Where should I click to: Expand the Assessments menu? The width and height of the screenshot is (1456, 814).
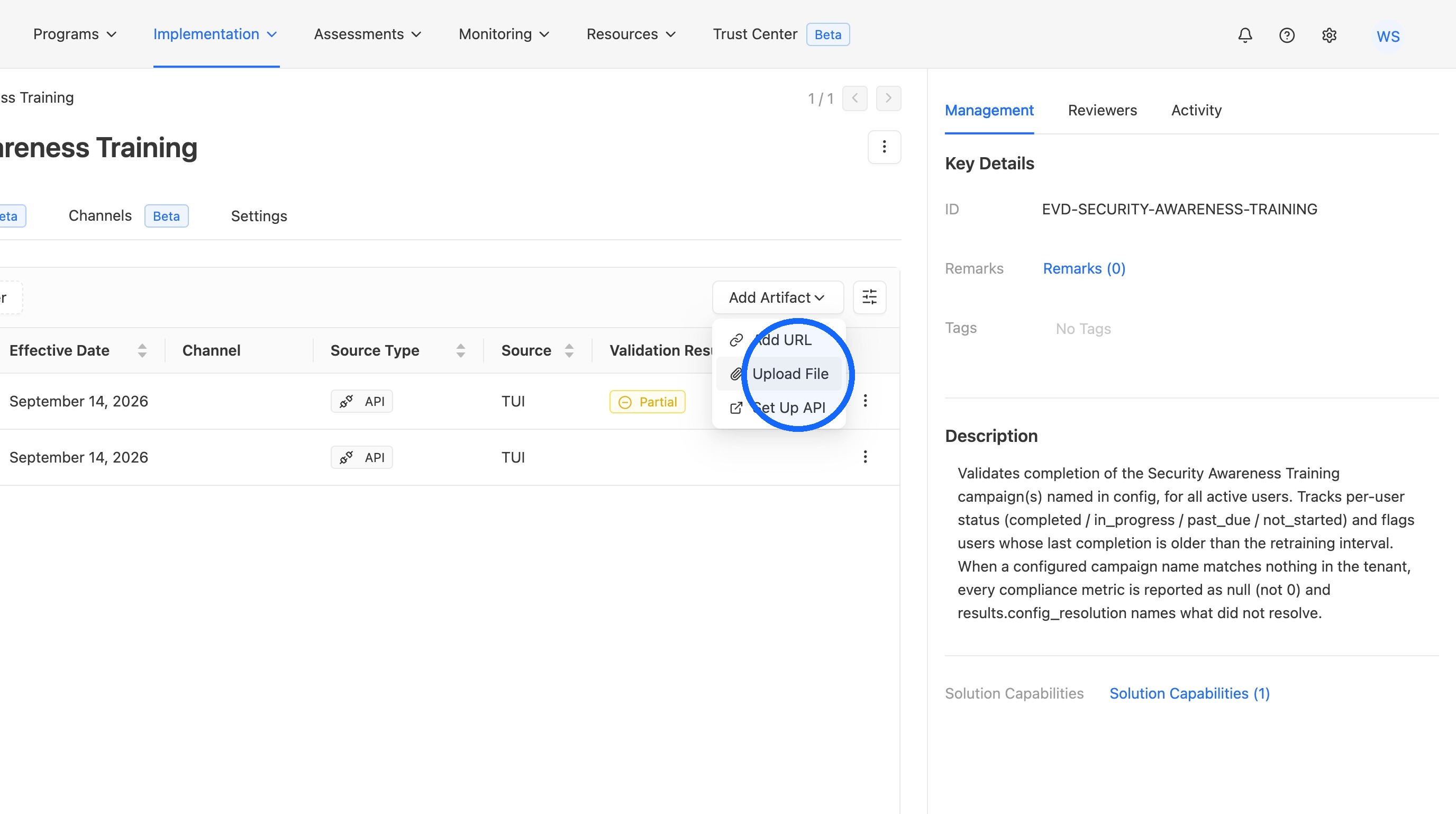[x=367, y=34]
